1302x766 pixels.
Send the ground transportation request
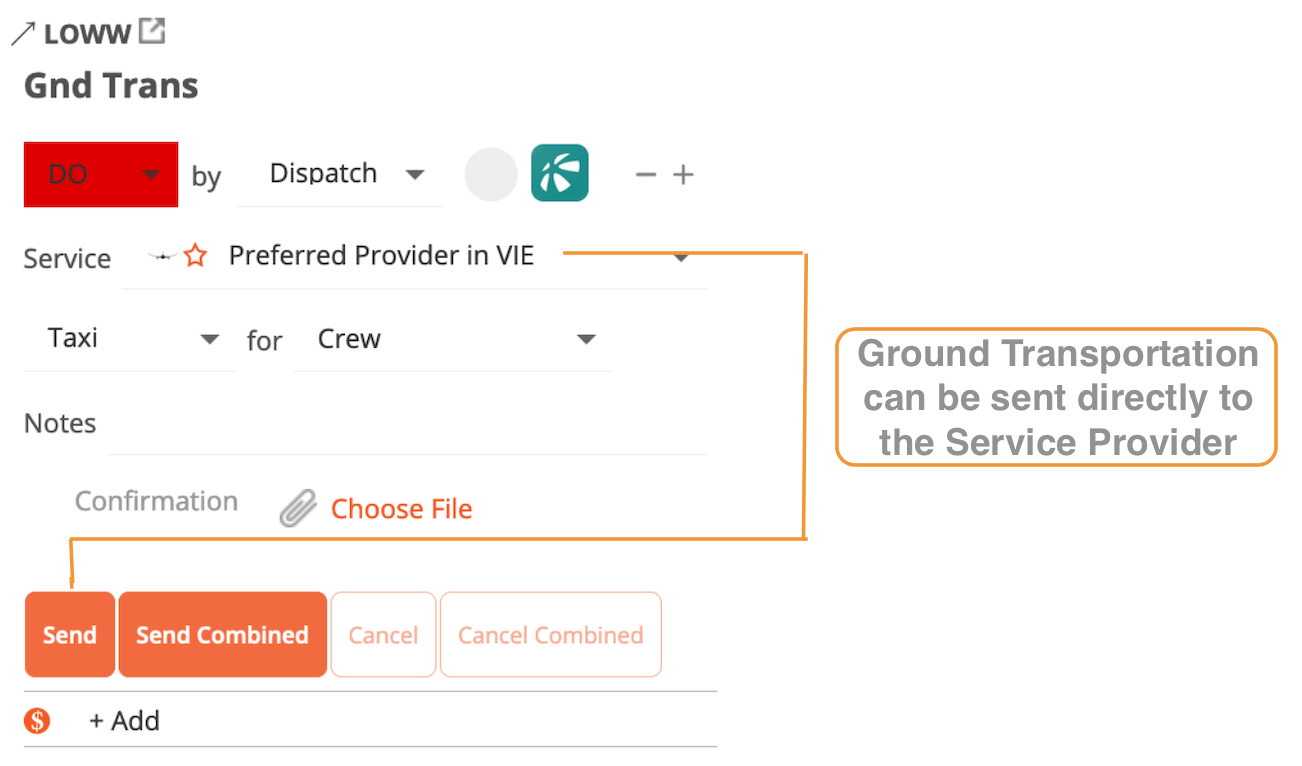(x=69, y=634)
